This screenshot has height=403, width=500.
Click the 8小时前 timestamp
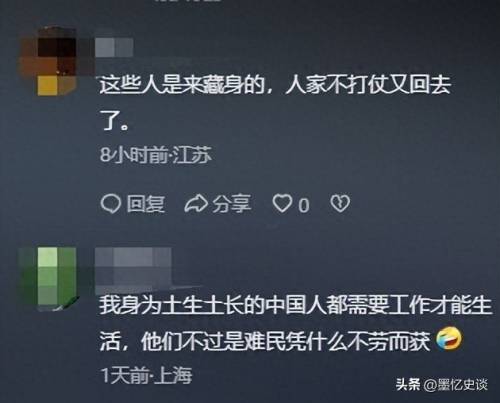[134, 155]
